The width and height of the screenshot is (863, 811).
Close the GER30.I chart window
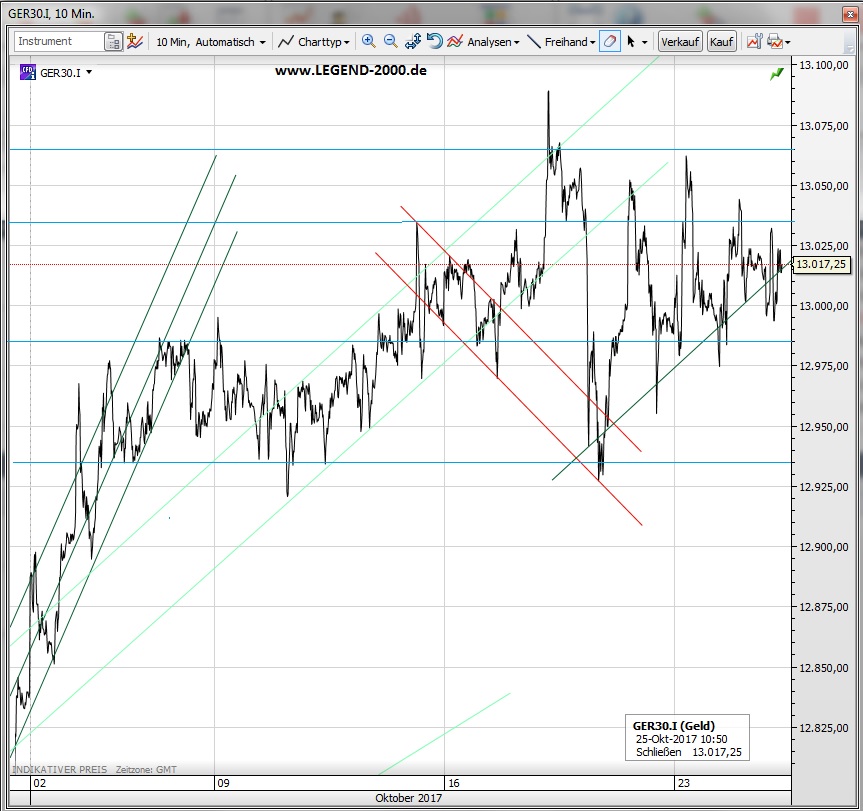coord(850,14)
